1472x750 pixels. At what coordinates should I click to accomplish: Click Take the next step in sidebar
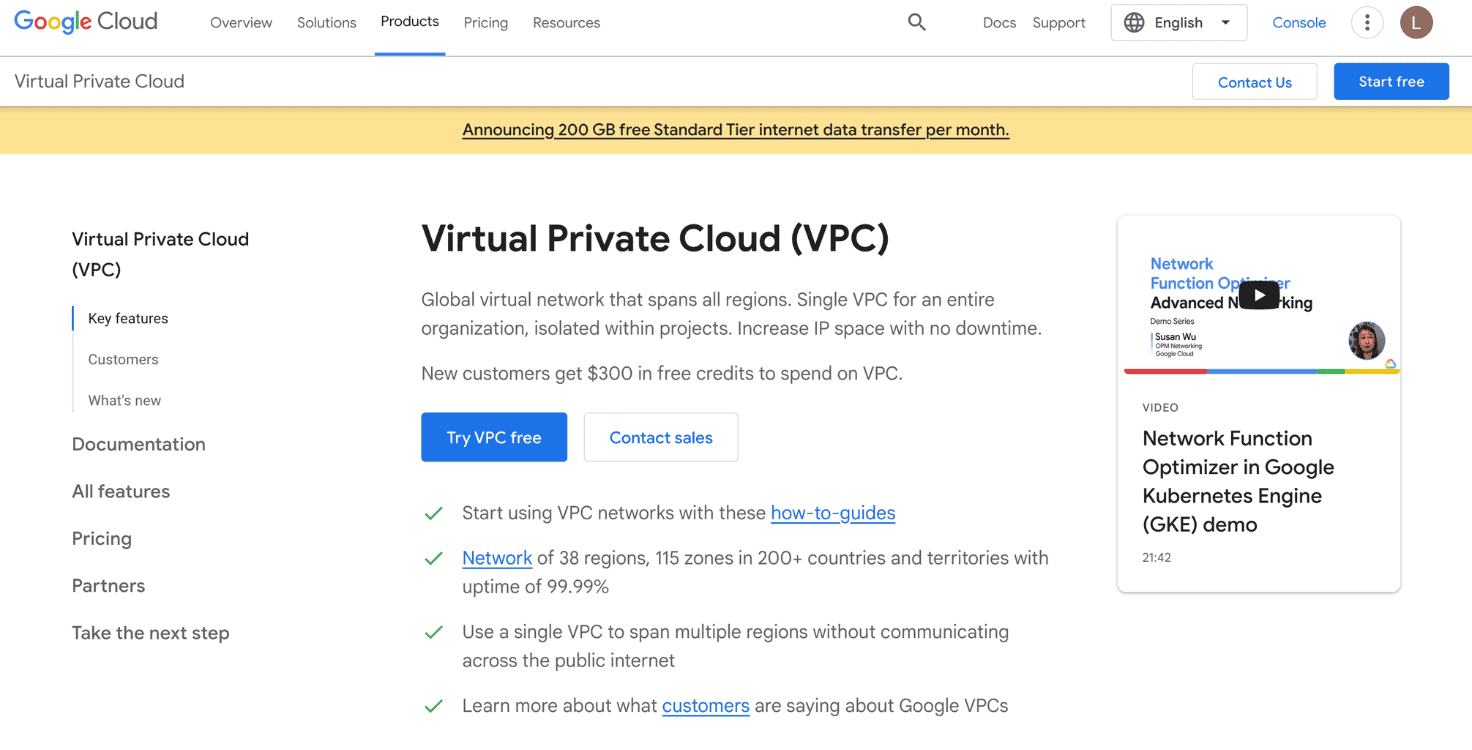pos(150,633)
